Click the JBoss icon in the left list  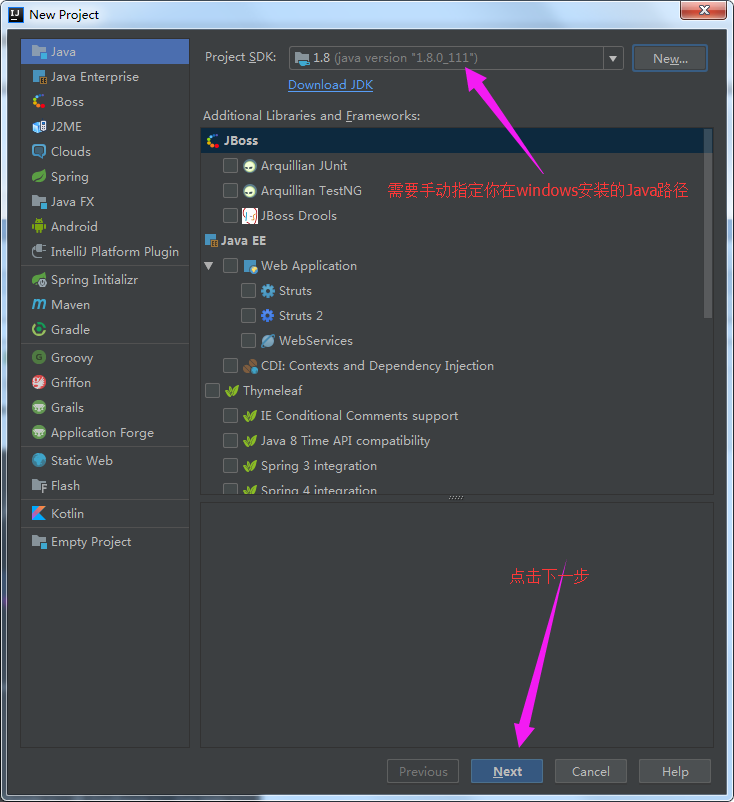coord(39,102)
